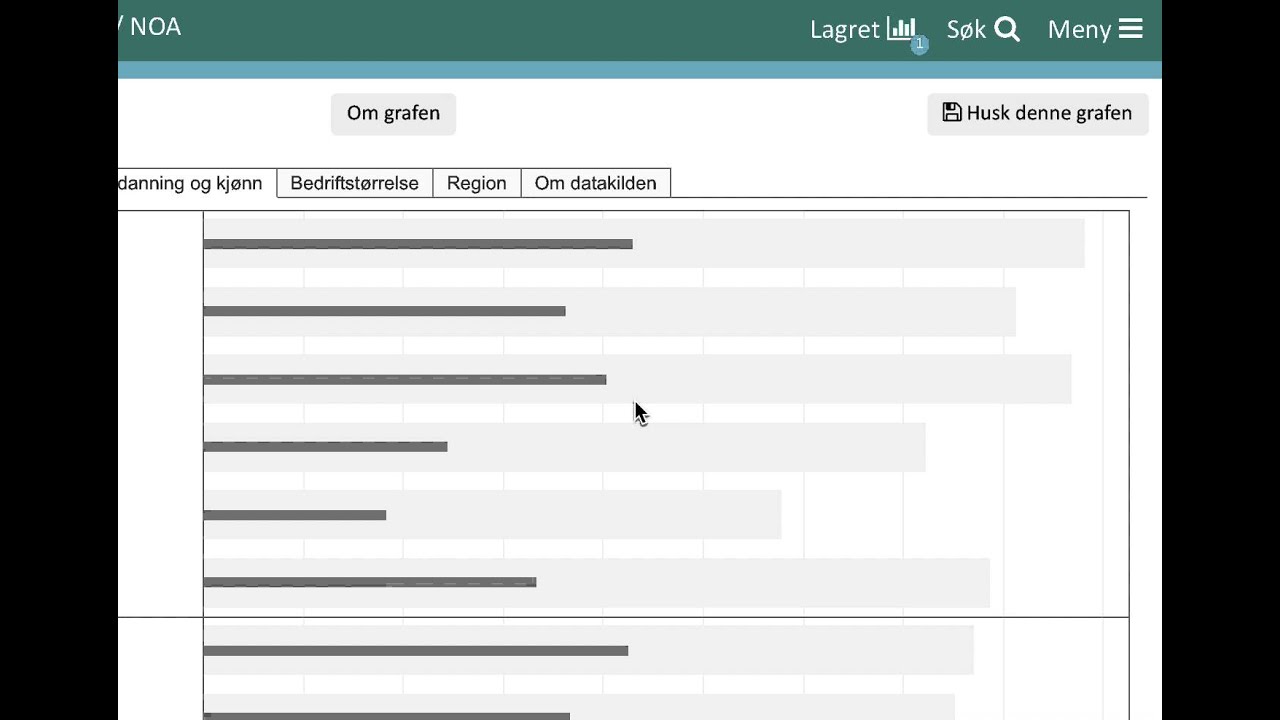The height and width of the screenshot is (720, 1280).
Task: Click the shortest dark bar in the chart
Action: 294,515
